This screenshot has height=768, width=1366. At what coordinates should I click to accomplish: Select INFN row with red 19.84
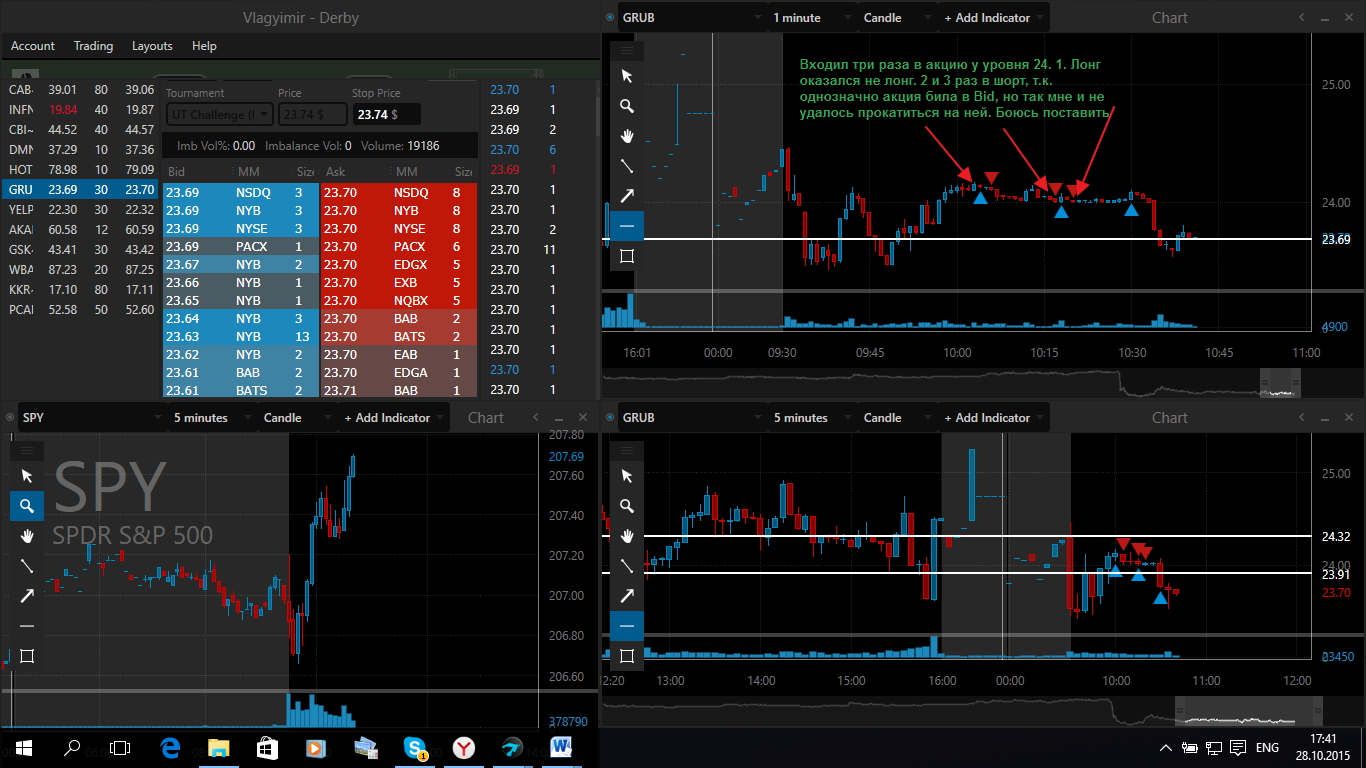pyautogui.click(x=80, y=109)
